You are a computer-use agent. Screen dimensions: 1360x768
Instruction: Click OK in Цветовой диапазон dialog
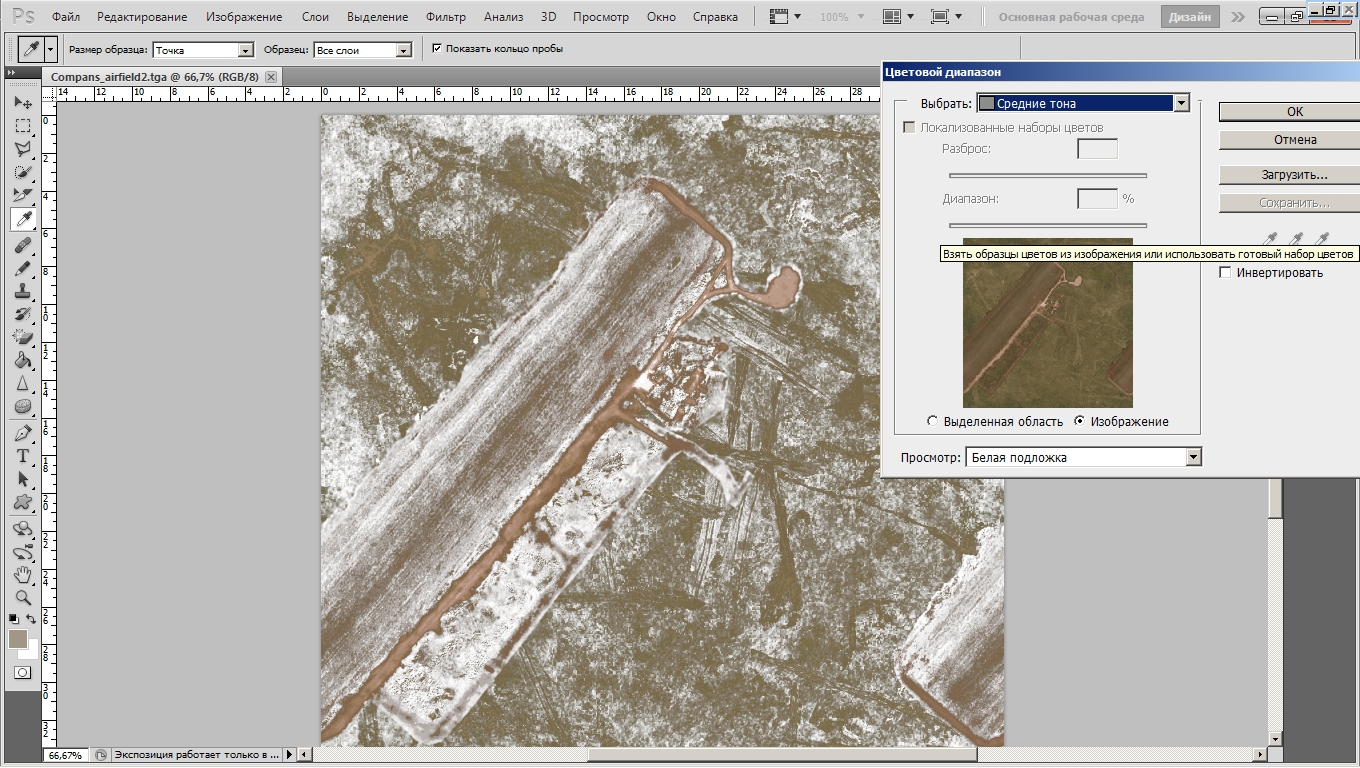click(1294, 112)
